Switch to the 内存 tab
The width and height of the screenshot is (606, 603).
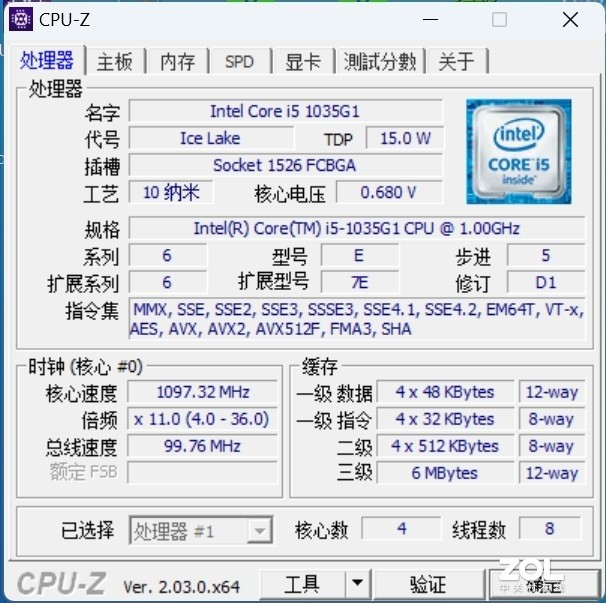178,61
